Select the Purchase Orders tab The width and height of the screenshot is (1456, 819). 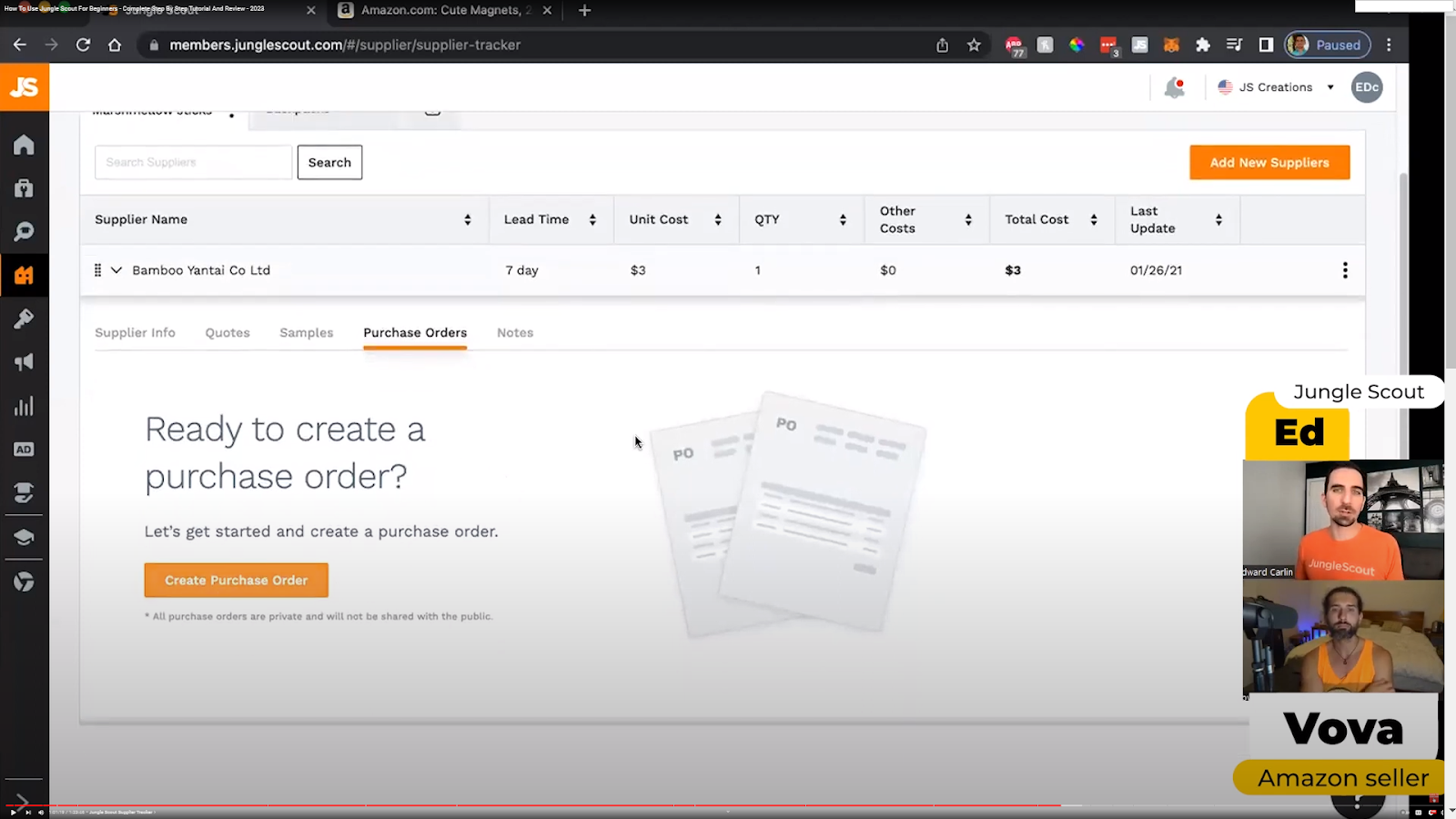click(x=415, y=333)
